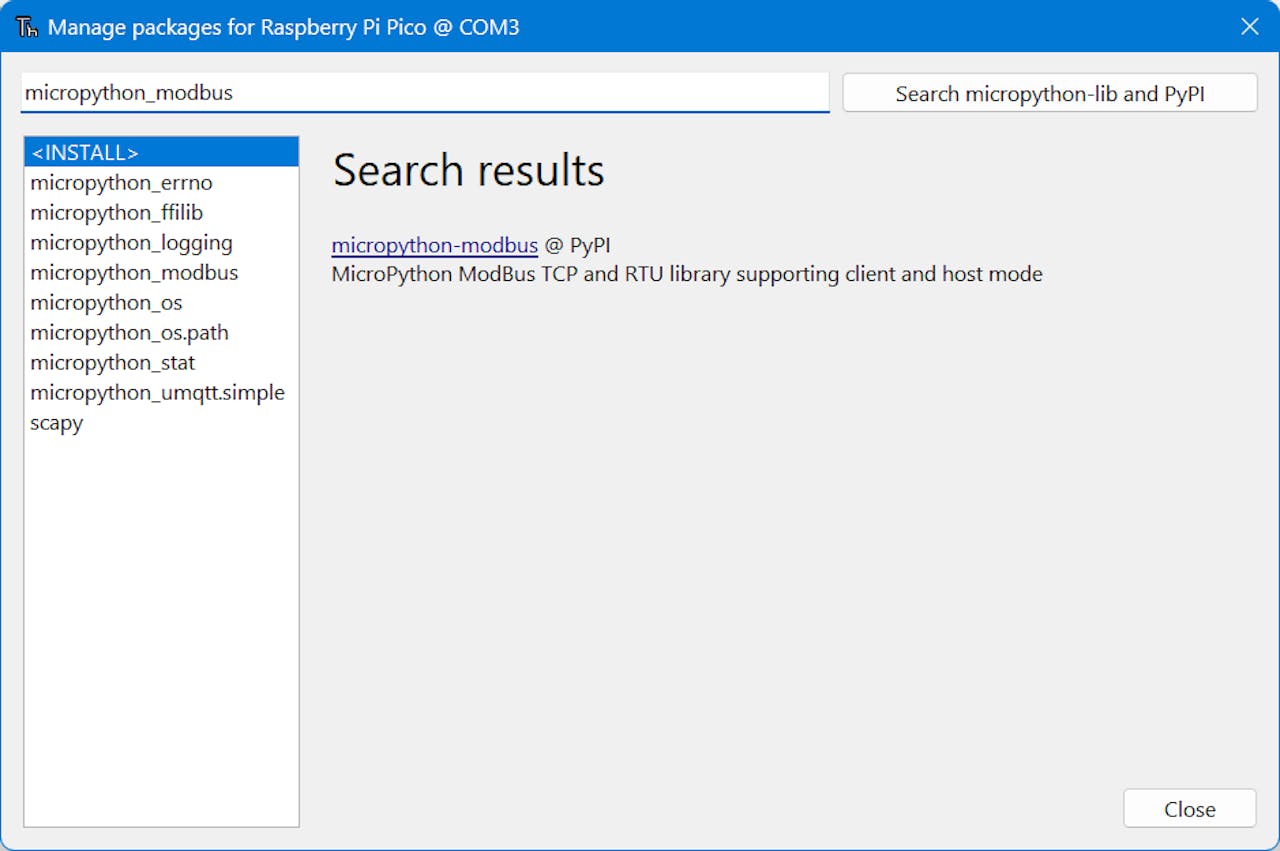Image resolution: width=1280 pixels, height=851 pixels.
Task: Select micropython_errno in the package list
Action: (x=121, y=183)
